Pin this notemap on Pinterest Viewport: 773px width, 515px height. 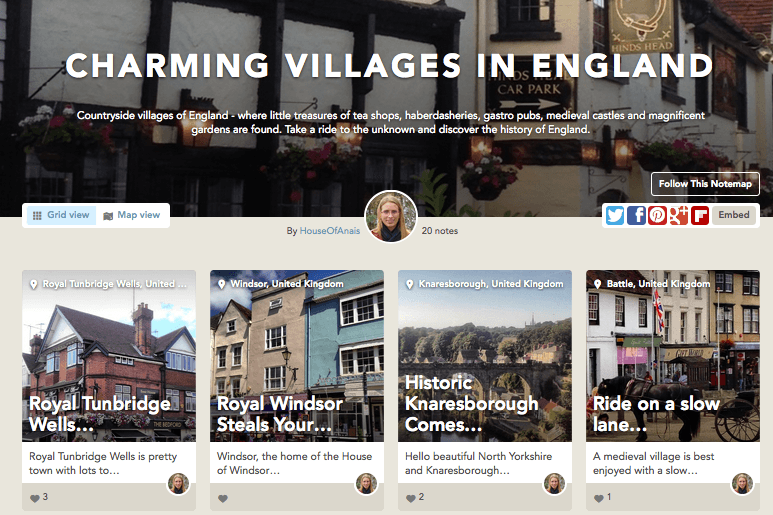coord(657,215)
